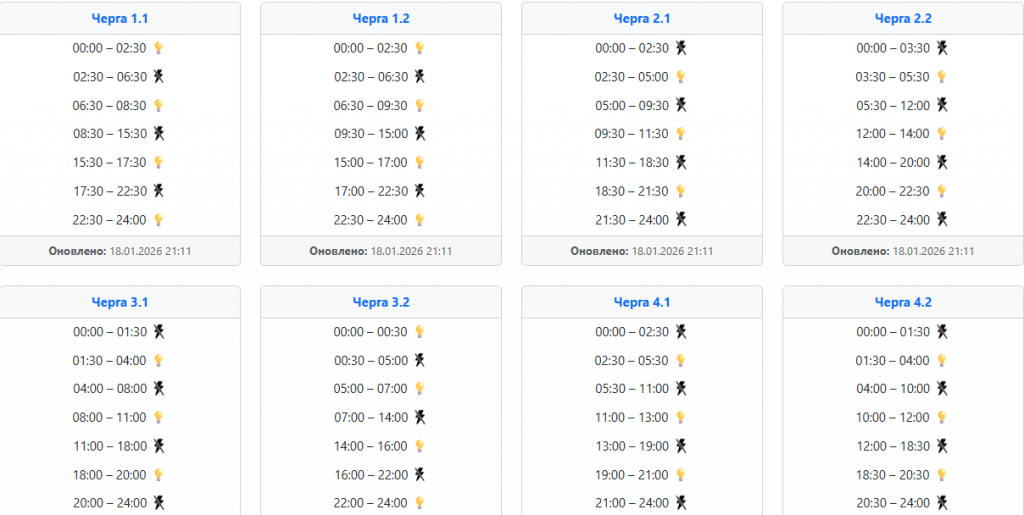
Task: Click power-off icon for 13:00 – 19:00 in Черга 4.1
Action: (681, 446)
